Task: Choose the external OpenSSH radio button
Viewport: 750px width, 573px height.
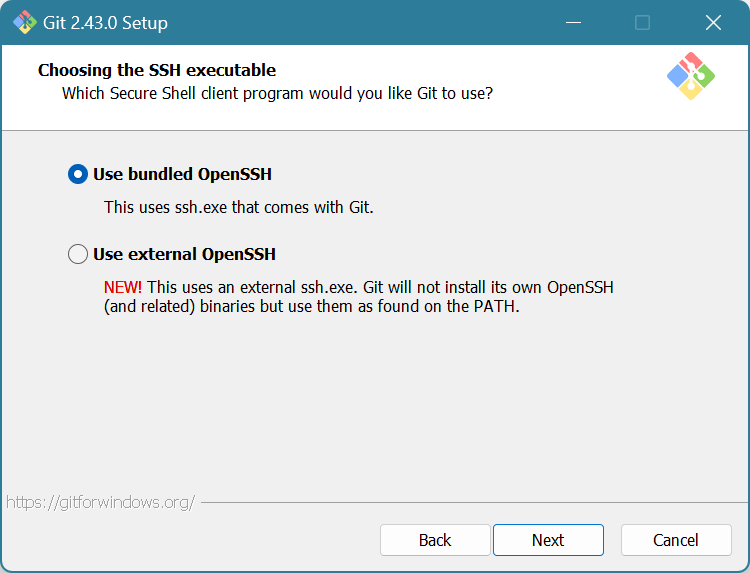Action: pyautogui.click(x=78, y=254)
